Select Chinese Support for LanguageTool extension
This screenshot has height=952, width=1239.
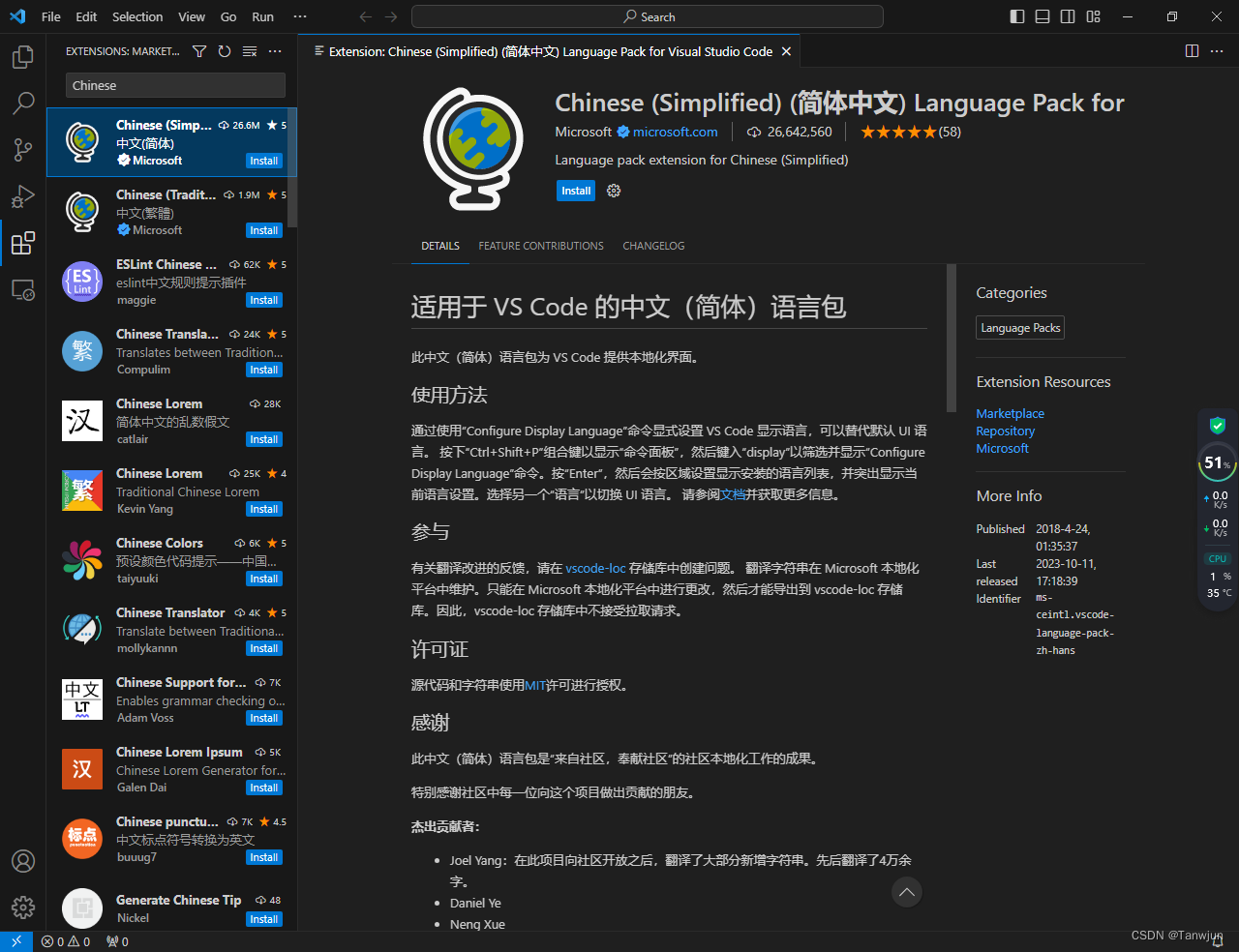[x=171, y=699]
